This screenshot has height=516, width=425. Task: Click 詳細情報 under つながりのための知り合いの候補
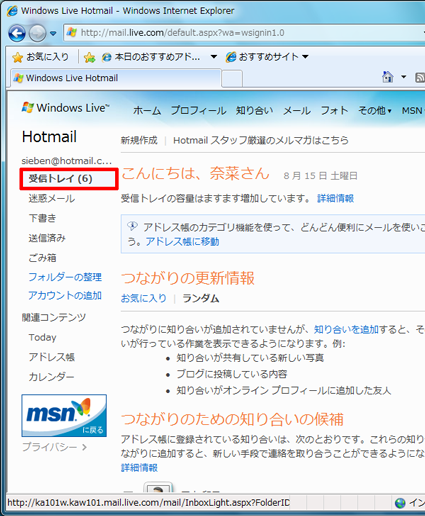pos(139,468)
